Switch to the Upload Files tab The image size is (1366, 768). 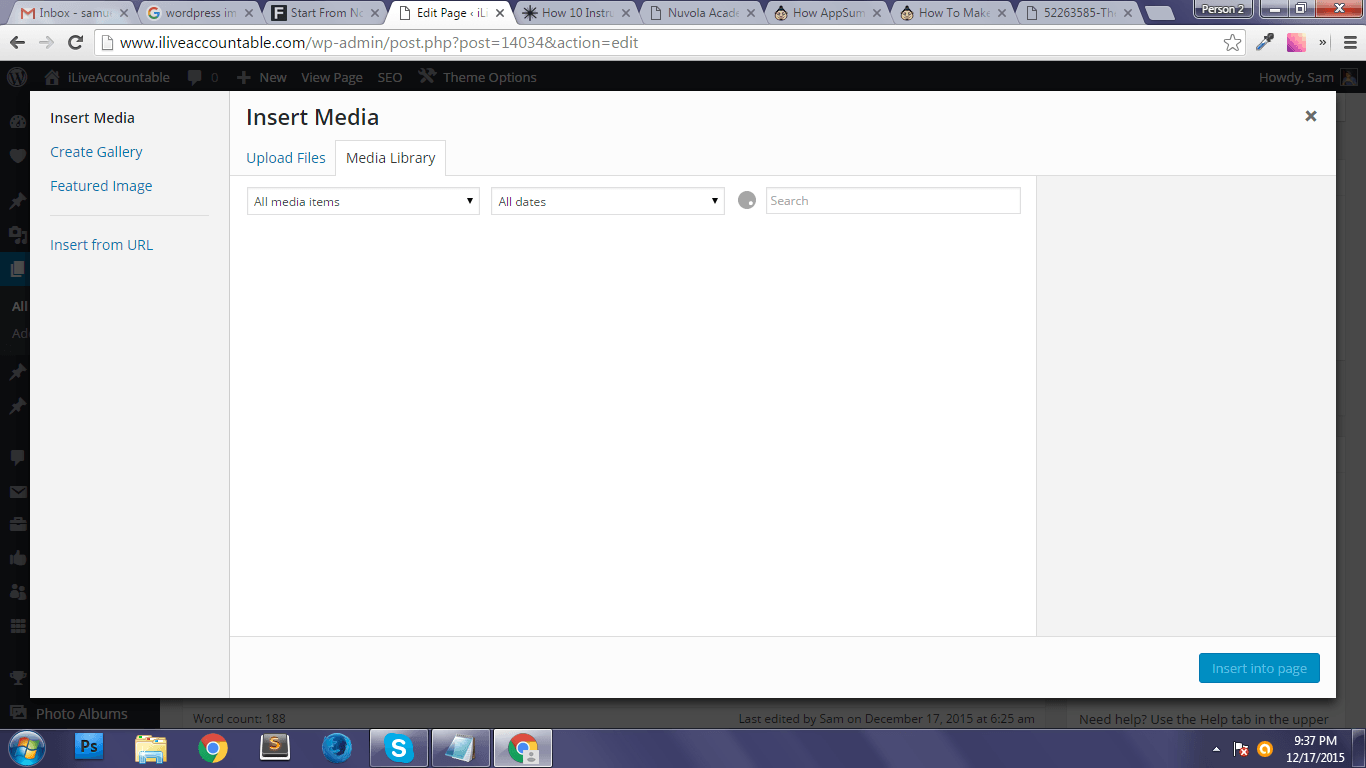pos(286,158)
